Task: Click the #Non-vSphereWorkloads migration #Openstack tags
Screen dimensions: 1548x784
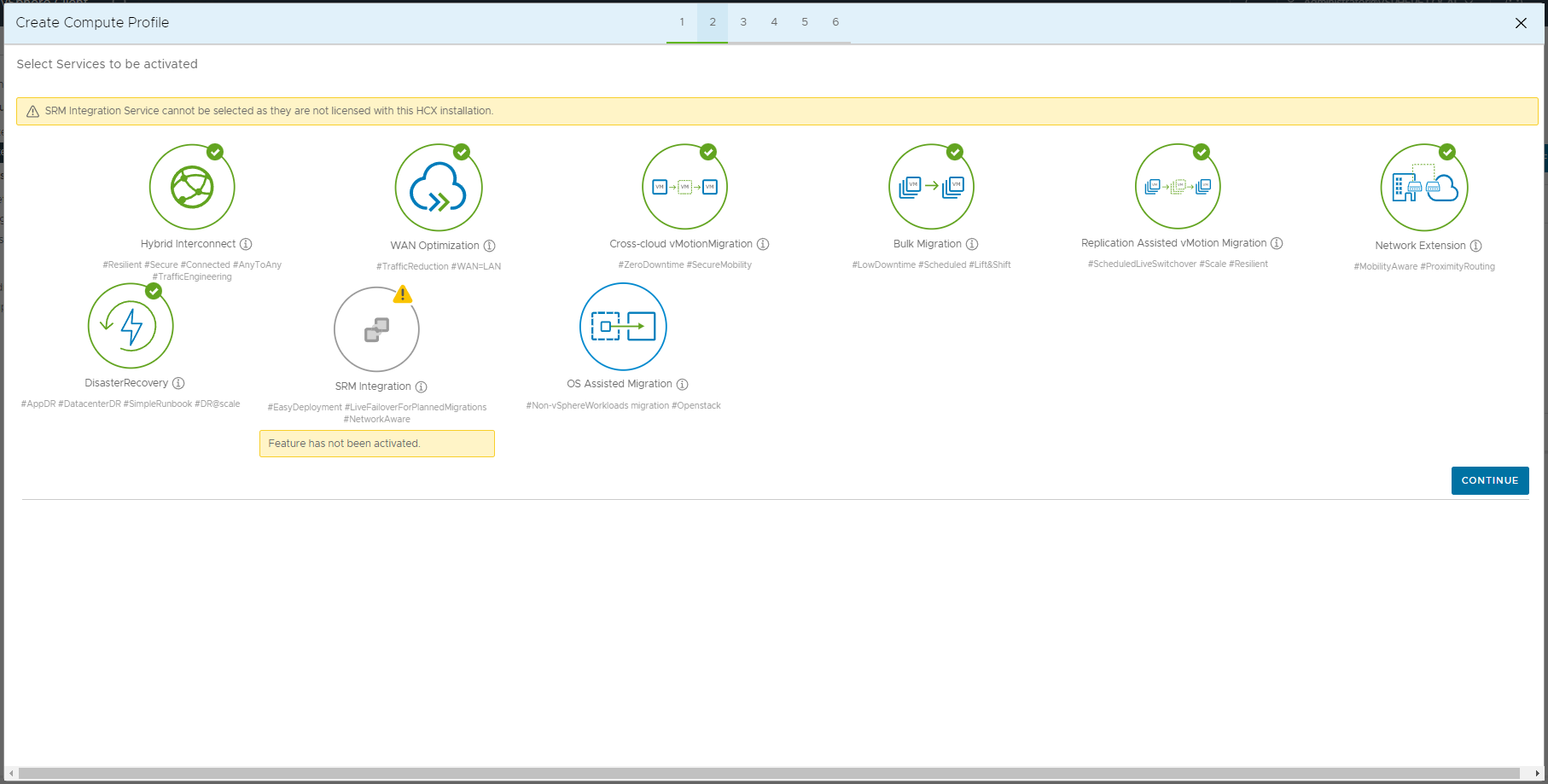Action: [623, 406]
